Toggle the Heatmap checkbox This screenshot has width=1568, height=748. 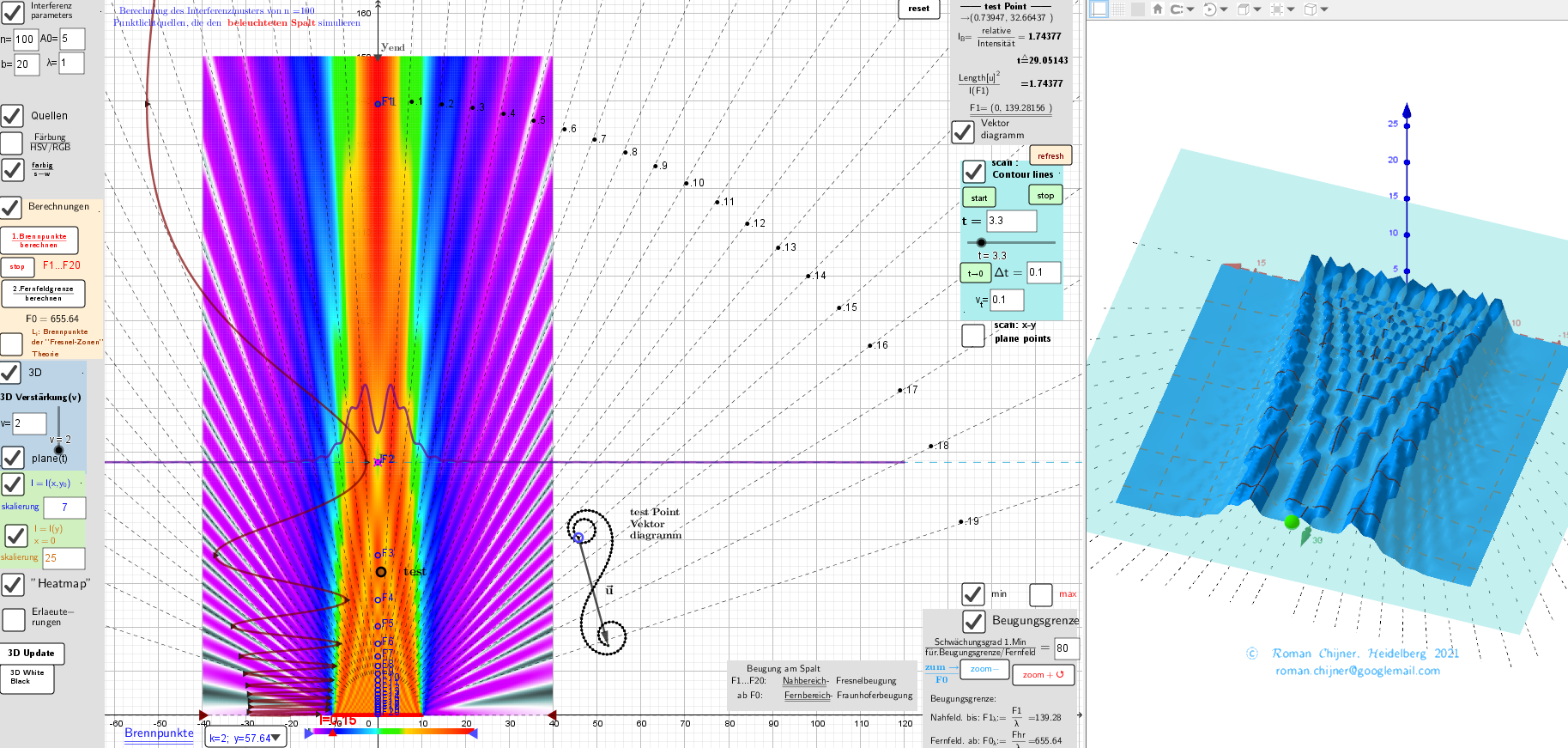click(12, 584)
